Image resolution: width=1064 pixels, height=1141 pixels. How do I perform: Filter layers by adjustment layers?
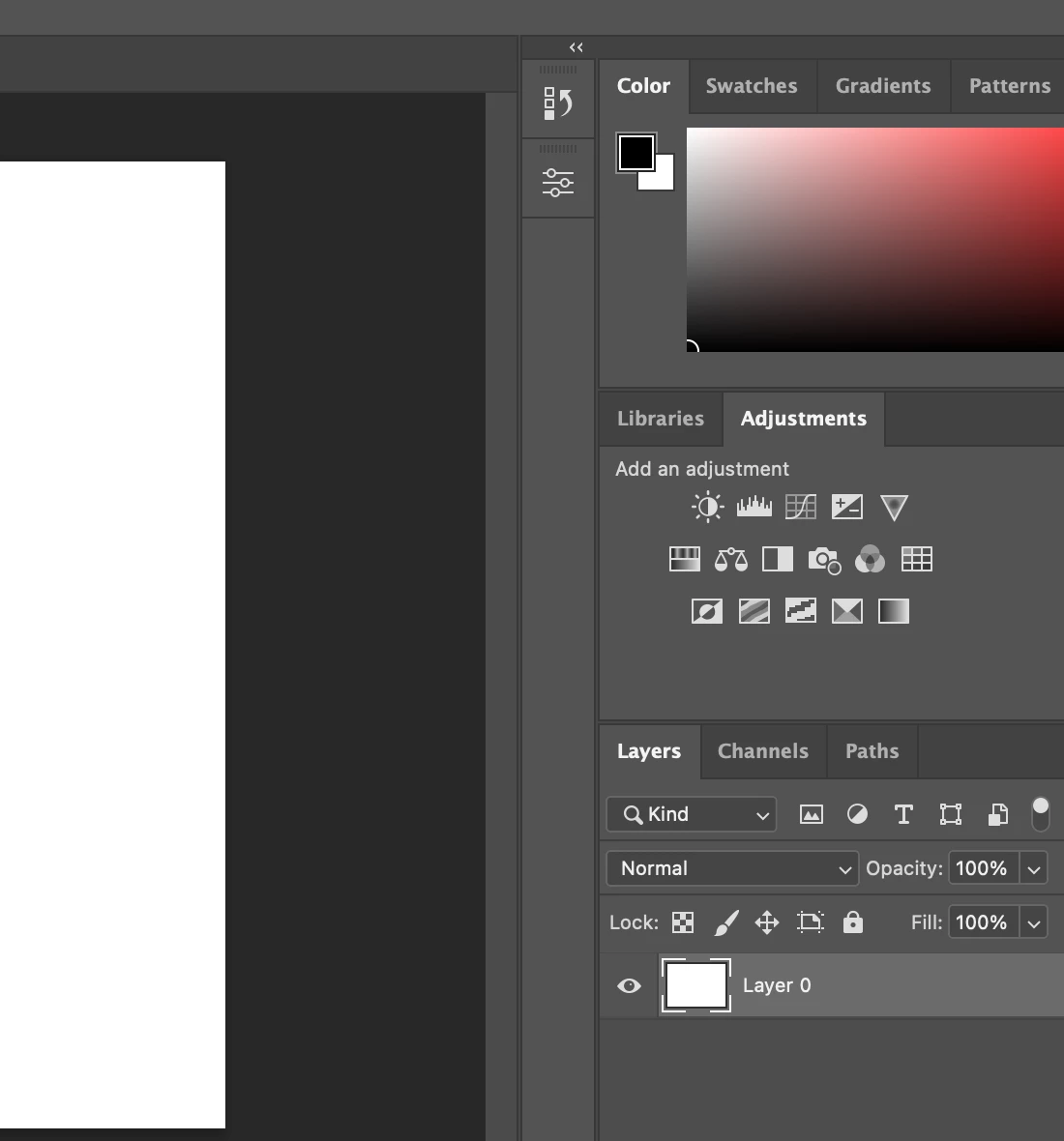857,813
